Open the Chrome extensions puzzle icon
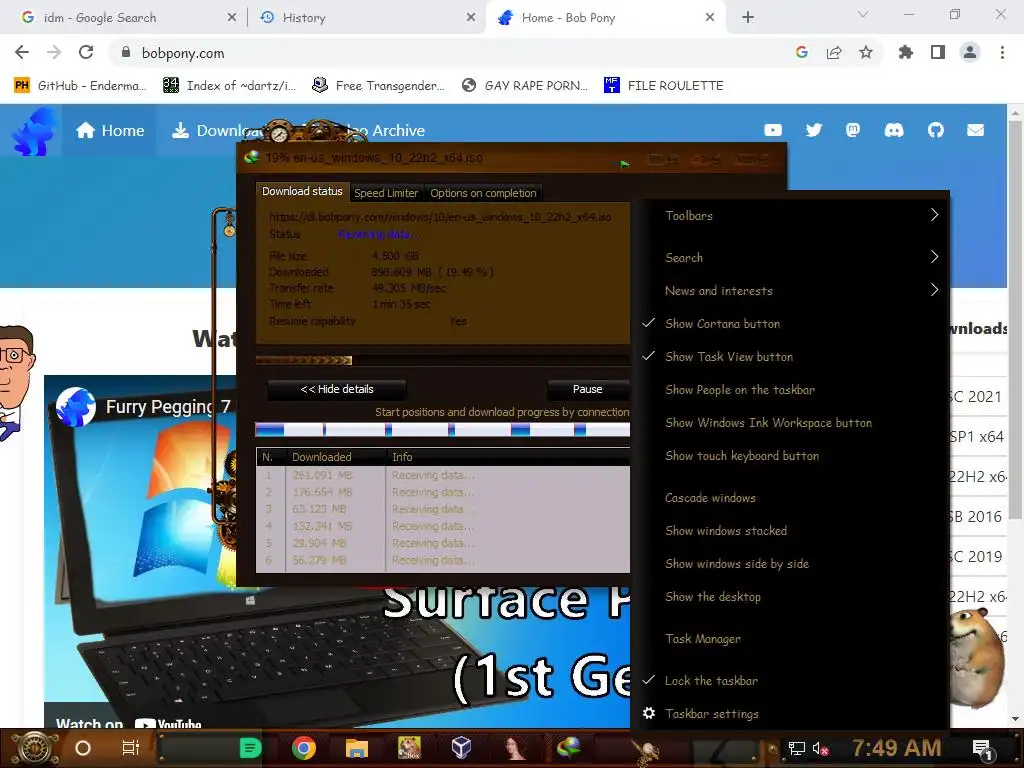1024x768 pixels. coord(906,52)
